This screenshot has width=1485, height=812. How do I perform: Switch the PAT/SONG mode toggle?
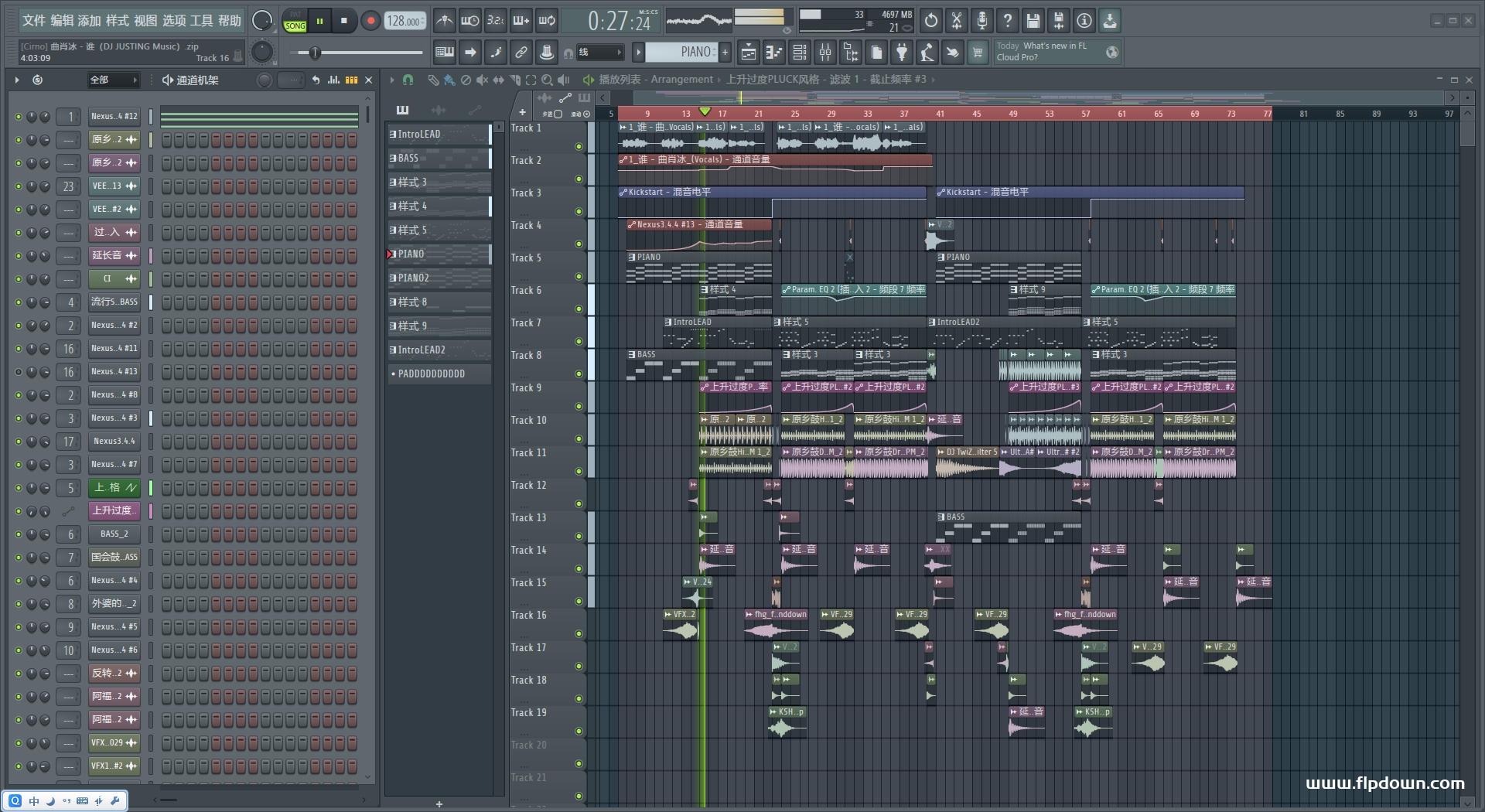tap(295, 21)
